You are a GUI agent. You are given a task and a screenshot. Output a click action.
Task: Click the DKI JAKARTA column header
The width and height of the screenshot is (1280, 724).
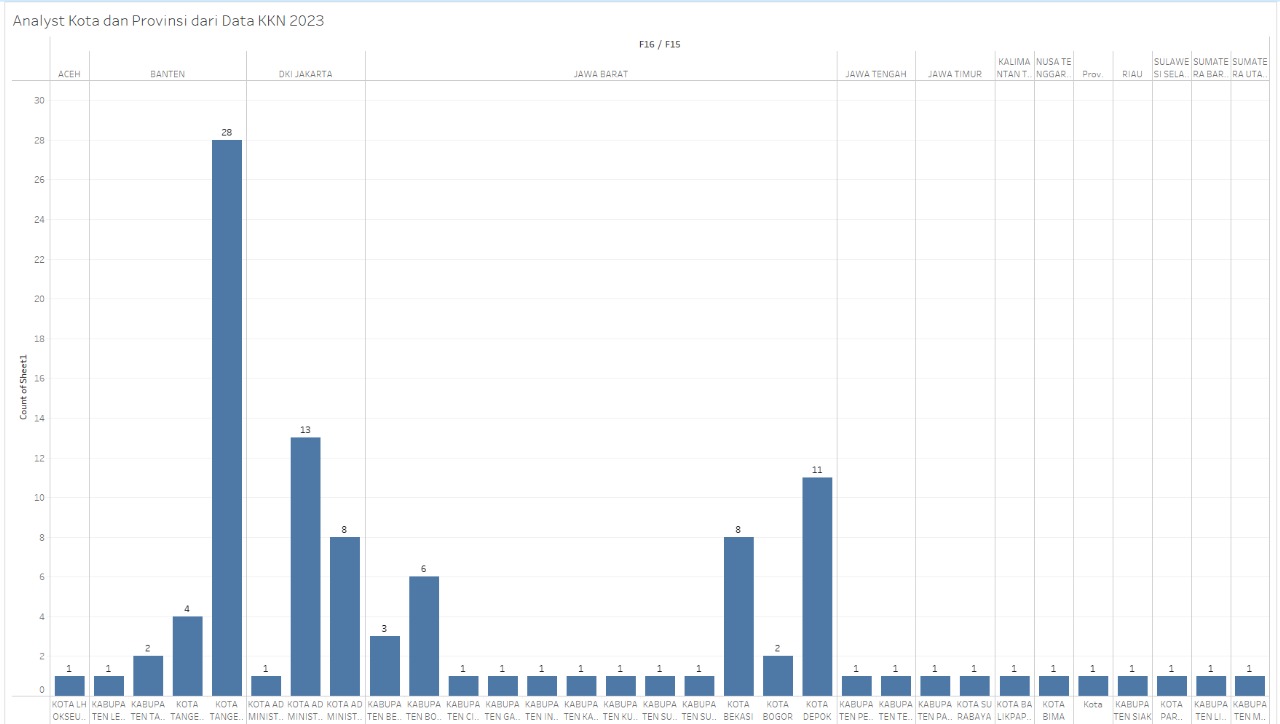(x=305, y=74)
